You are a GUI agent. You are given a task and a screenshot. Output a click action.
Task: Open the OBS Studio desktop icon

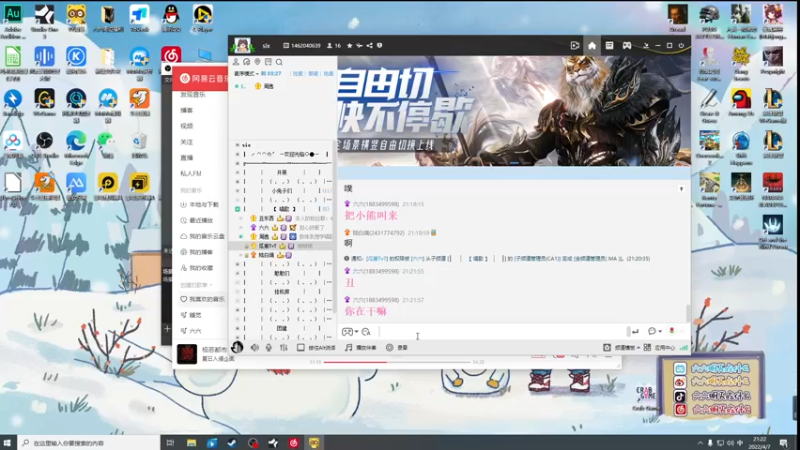tap(44, 145)
